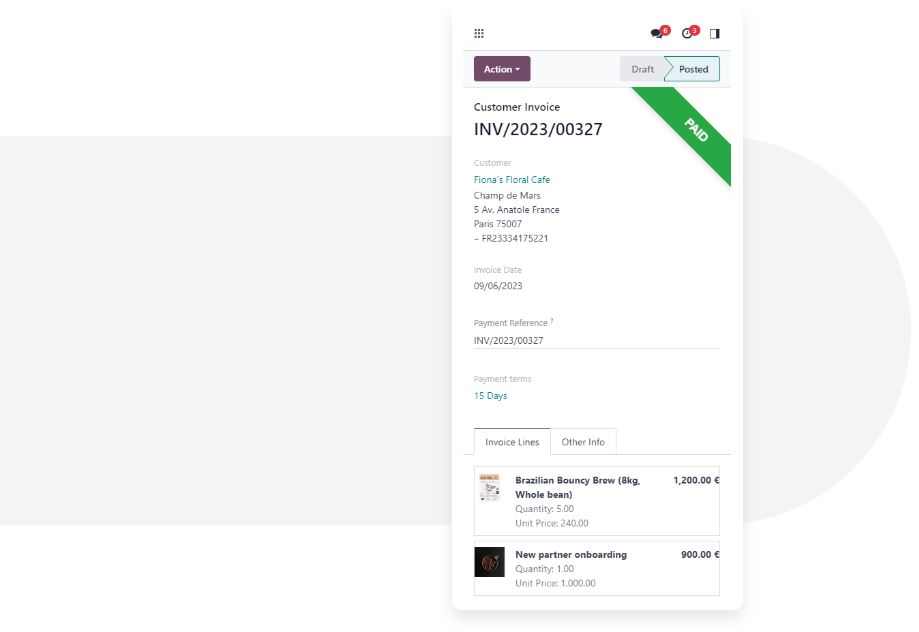Switch to the Invoice Lines tab

point(512,442)
